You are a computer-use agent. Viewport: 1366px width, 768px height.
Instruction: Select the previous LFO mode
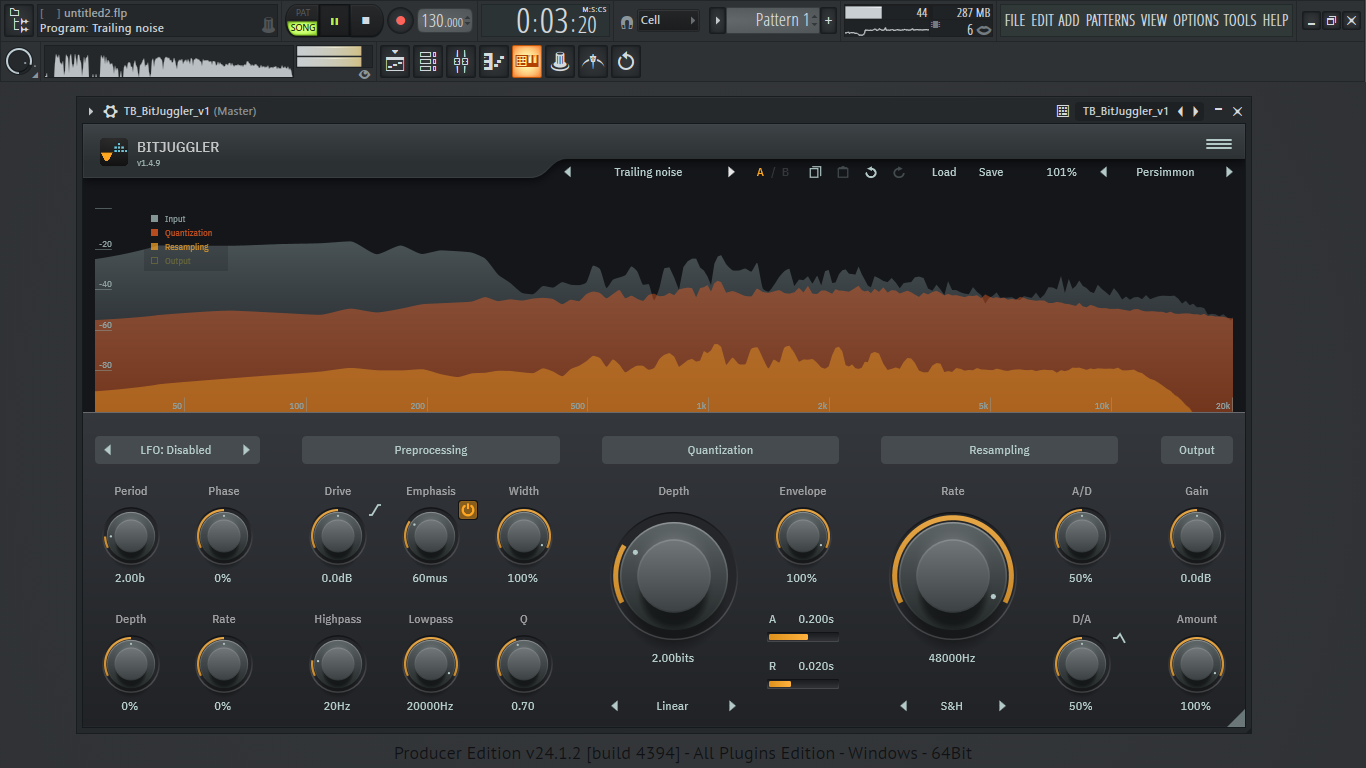108,450
